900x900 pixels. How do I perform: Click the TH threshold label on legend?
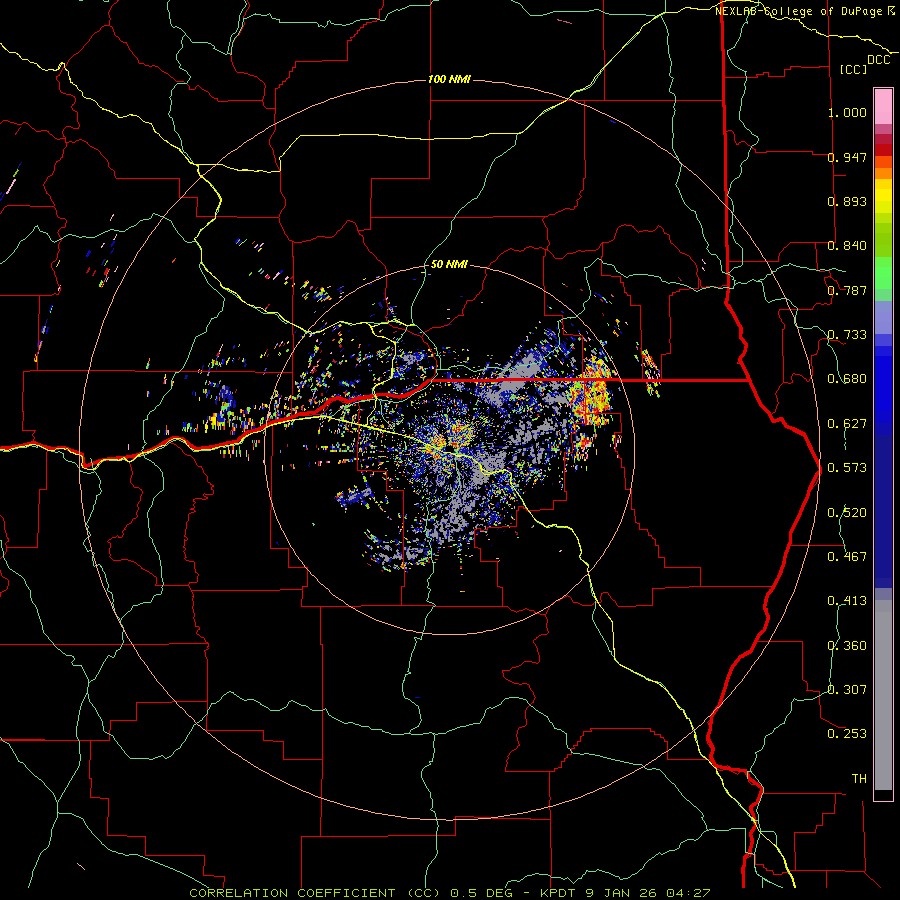859,779
